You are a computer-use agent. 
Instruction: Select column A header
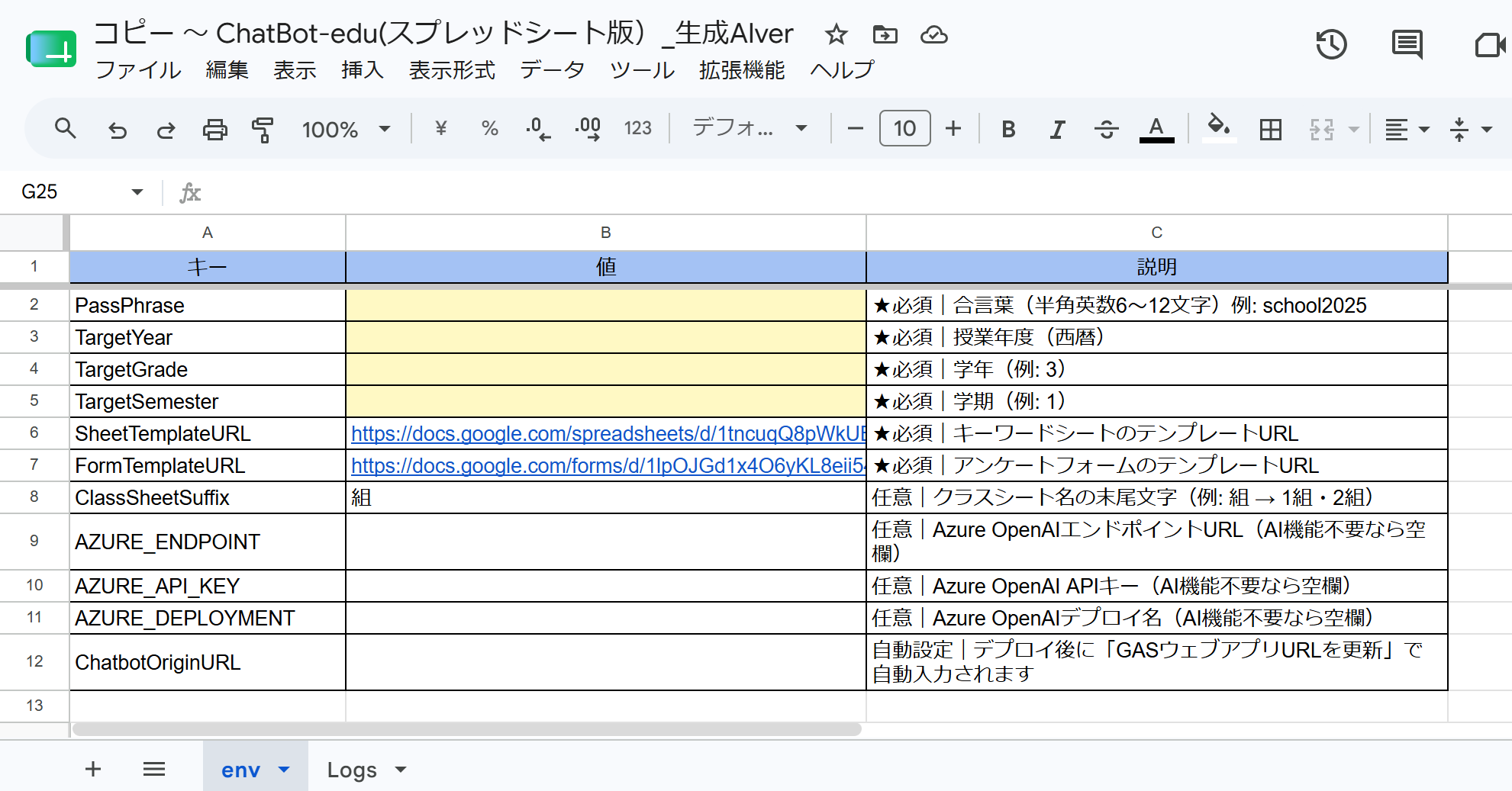(x=208, y=233)
